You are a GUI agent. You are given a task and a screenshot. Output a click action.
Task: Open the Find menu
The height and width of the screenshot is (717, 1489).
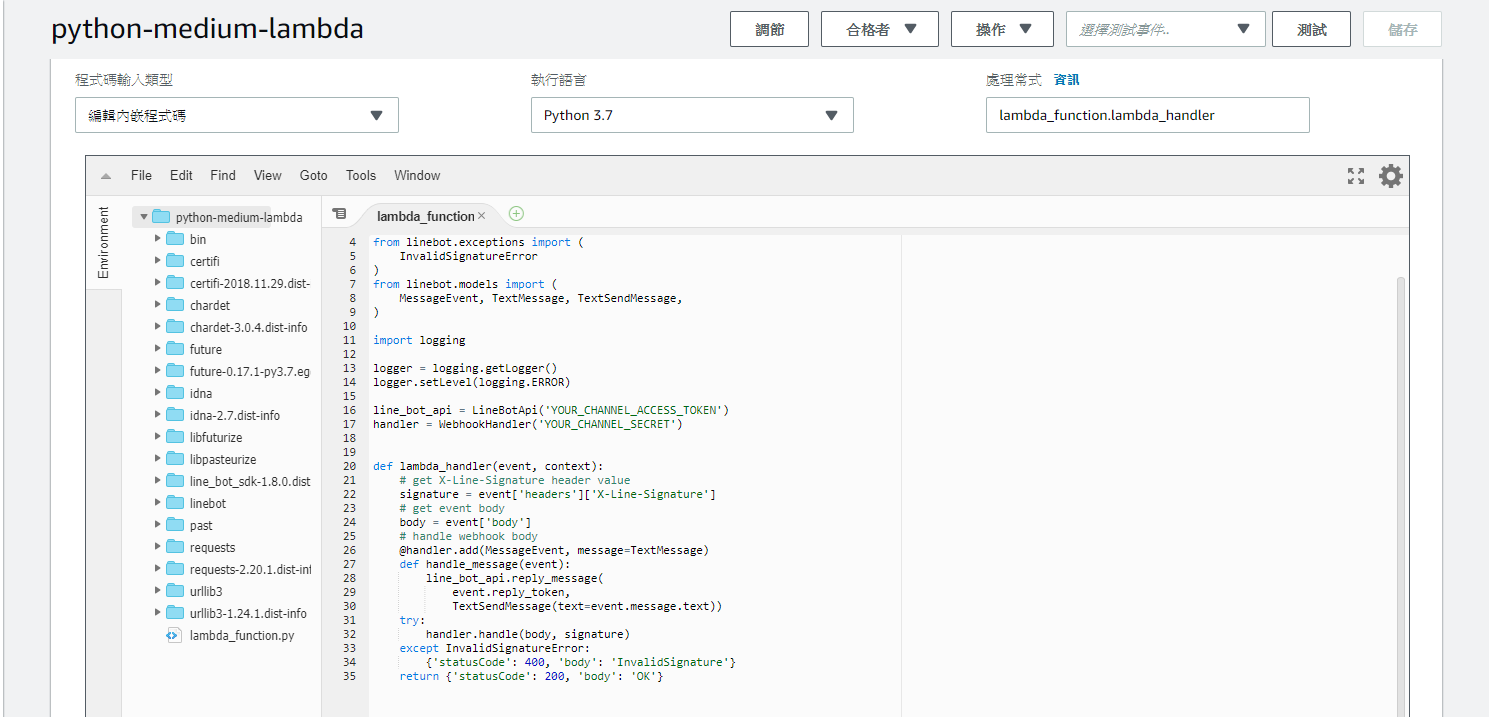coord(223,175)
